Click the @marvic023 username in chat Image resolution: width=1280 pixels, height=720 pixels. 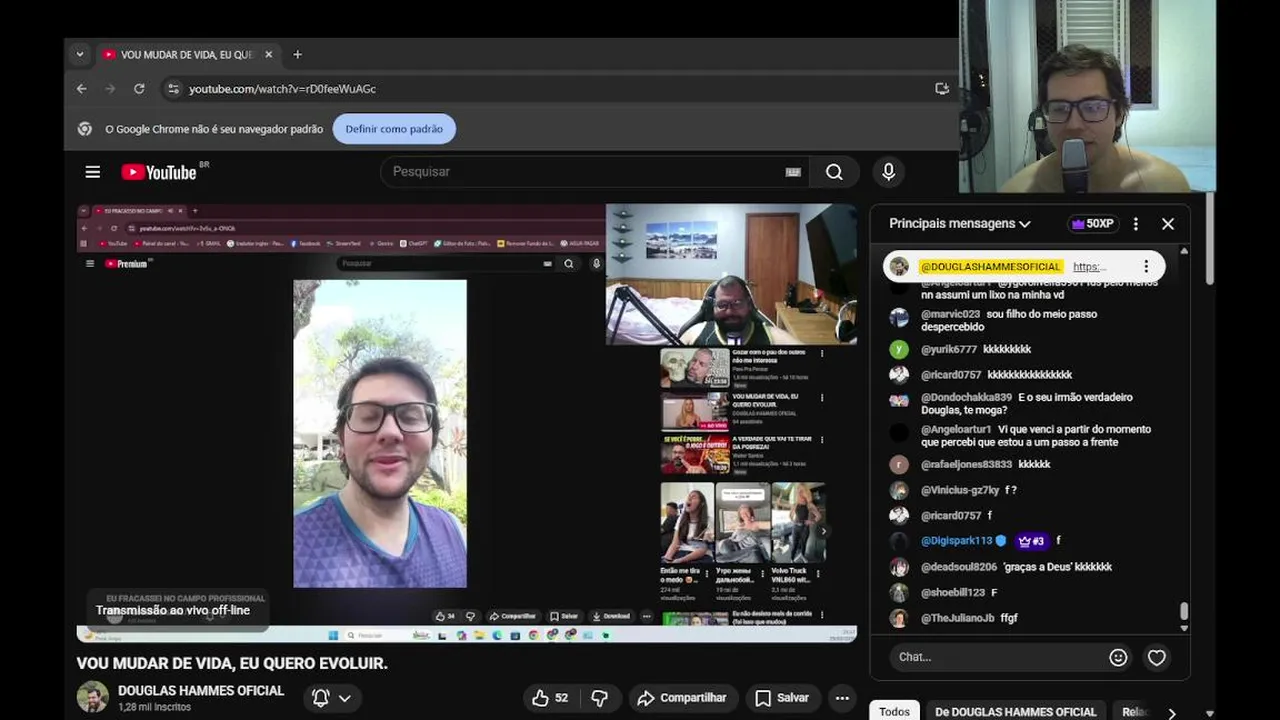pyautogui.click(x=950, y=314)
